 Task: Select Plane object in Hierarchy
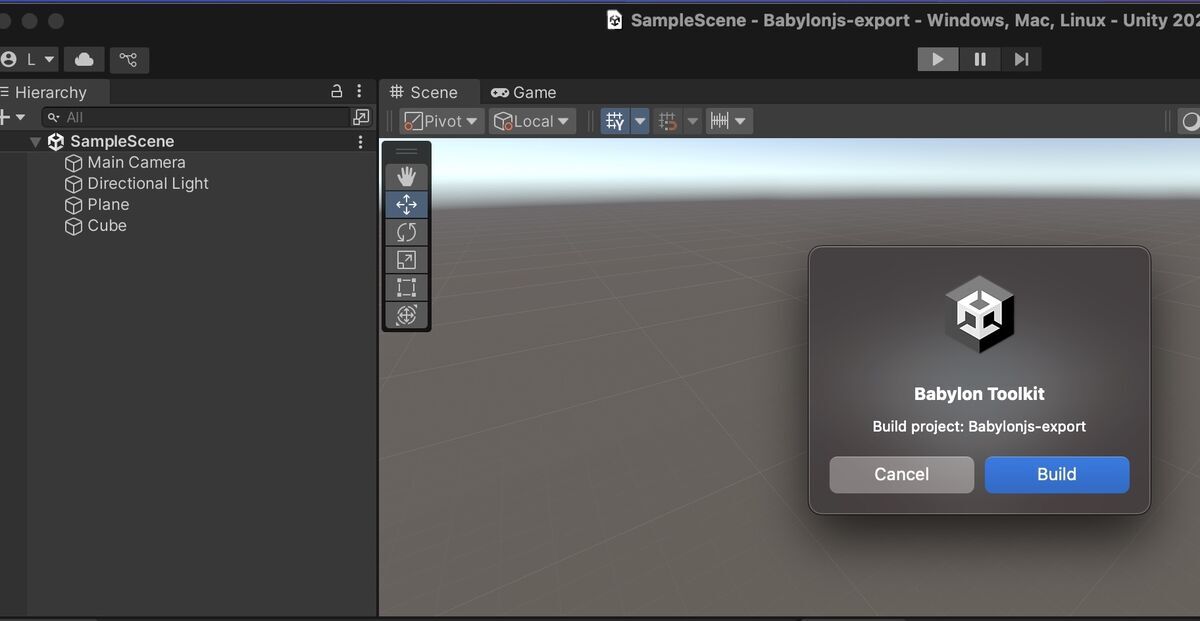[x=108, y=204]
